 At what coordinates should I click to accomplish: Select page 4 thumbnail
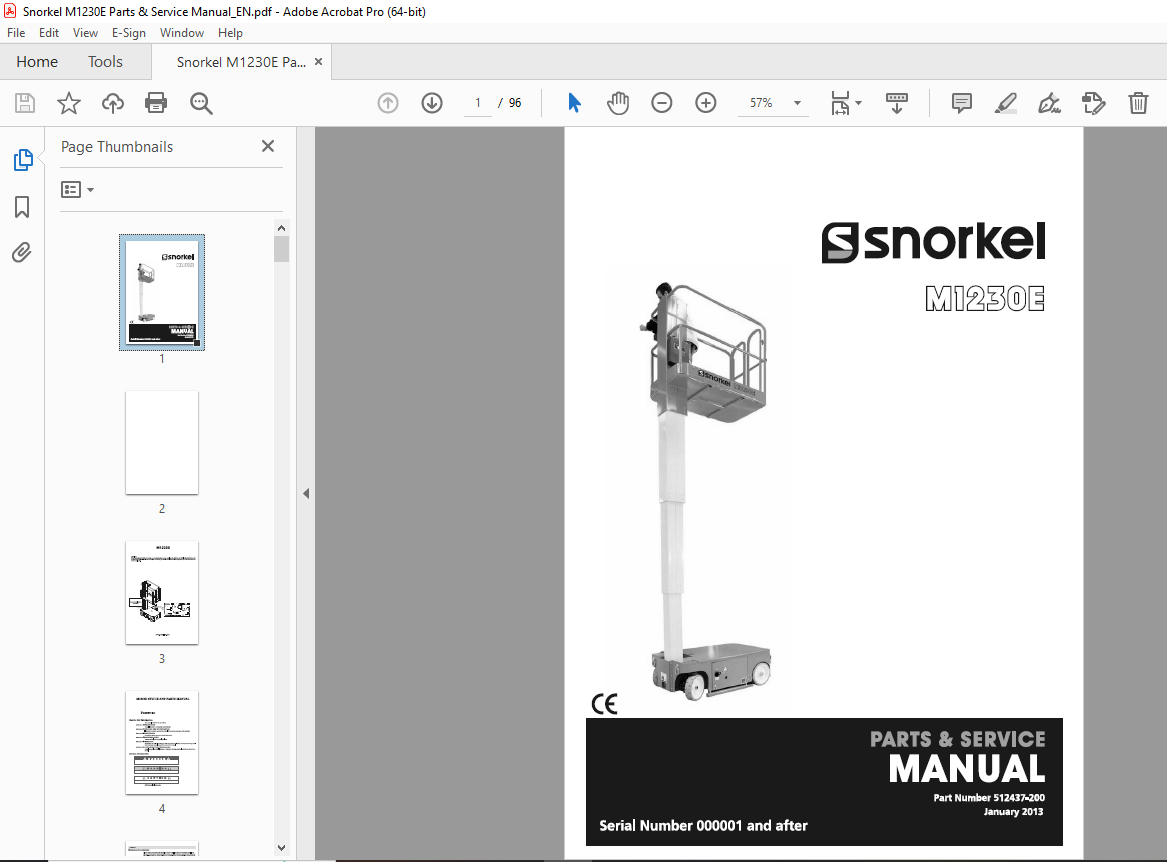tap(162, 742)
